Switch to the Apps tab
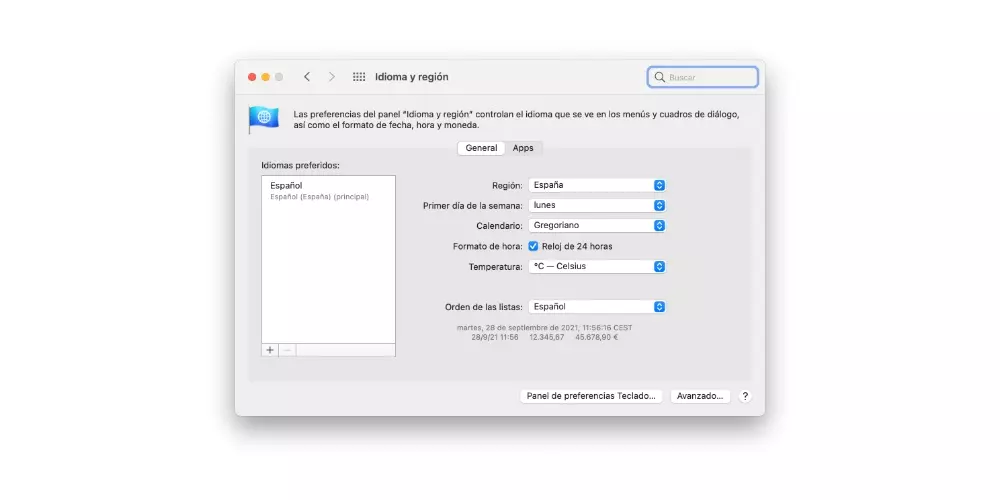1000x500 pixels. click(523, 148)
